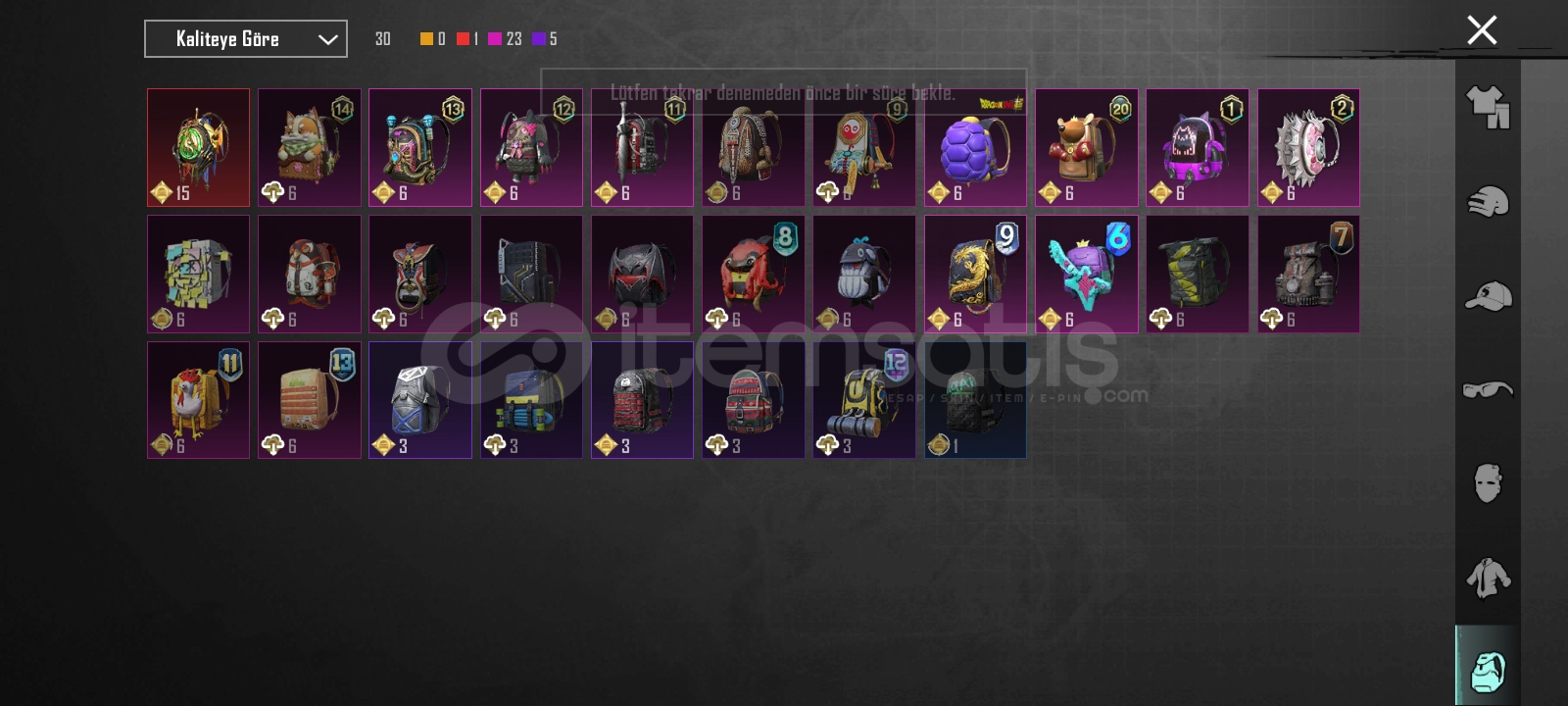Select the jacket clothing category icon
The width and height of the screenshot is (1568, 706).
click(1488, 578)
